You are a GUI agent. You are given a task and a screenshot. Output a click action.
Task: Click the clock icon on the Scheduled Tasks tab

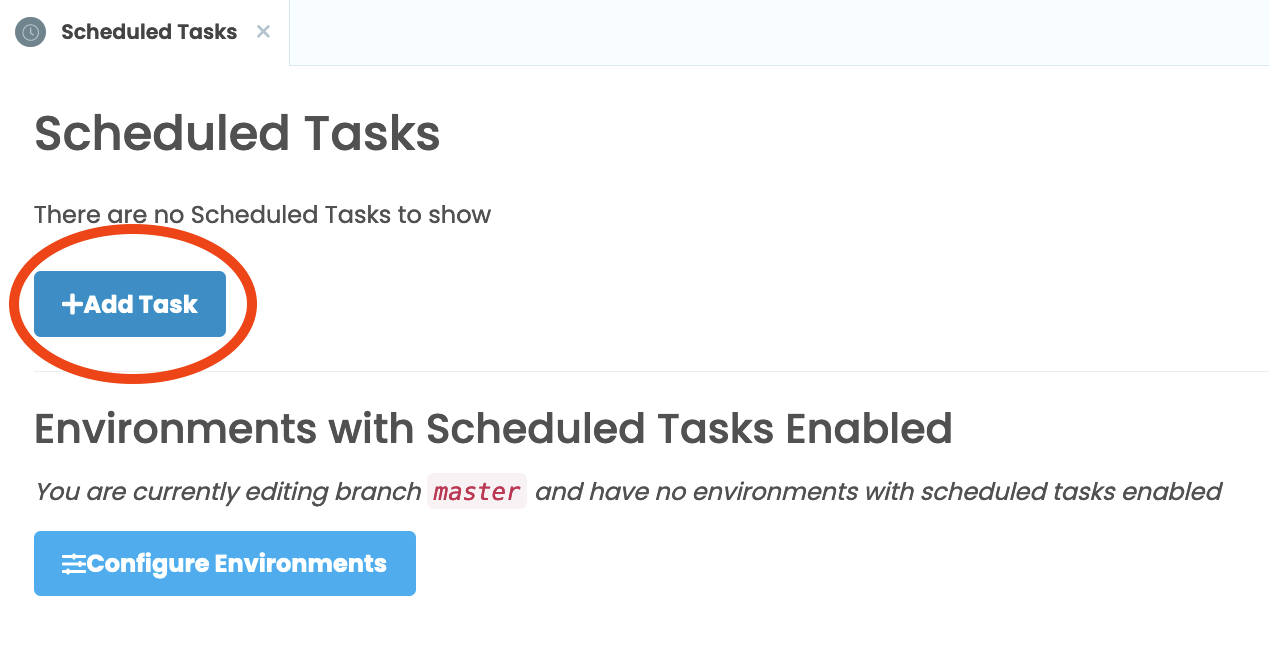(30, 32)
